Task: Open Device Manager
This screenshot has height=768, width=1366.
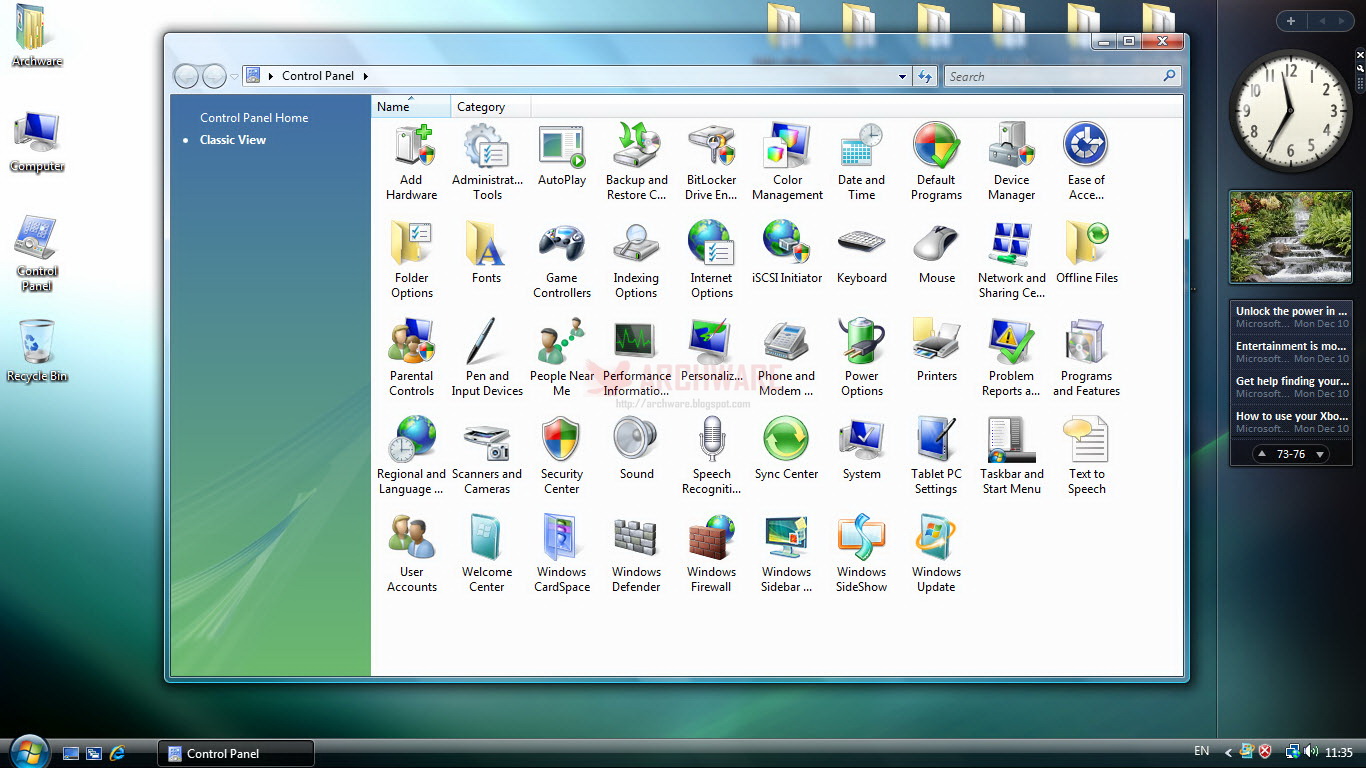Action: point(1012,162)
